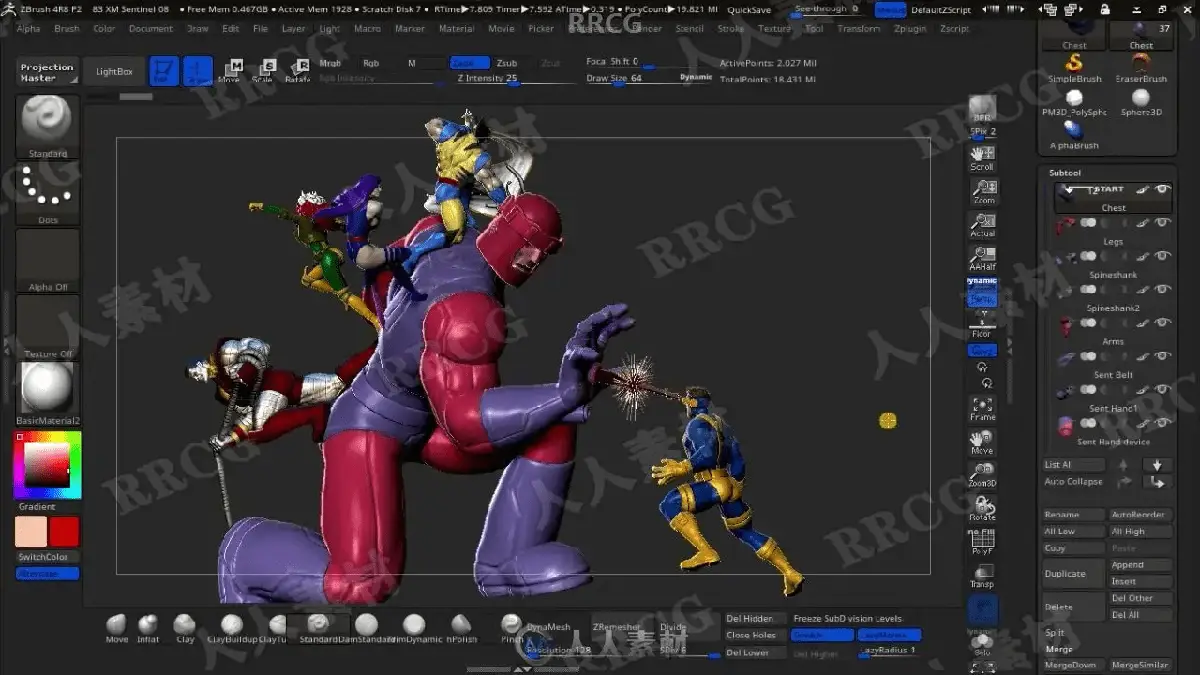The height and width of the screenshot is (675, 1200).
Task: Open the Brush menu
Action: click(66, 29)
